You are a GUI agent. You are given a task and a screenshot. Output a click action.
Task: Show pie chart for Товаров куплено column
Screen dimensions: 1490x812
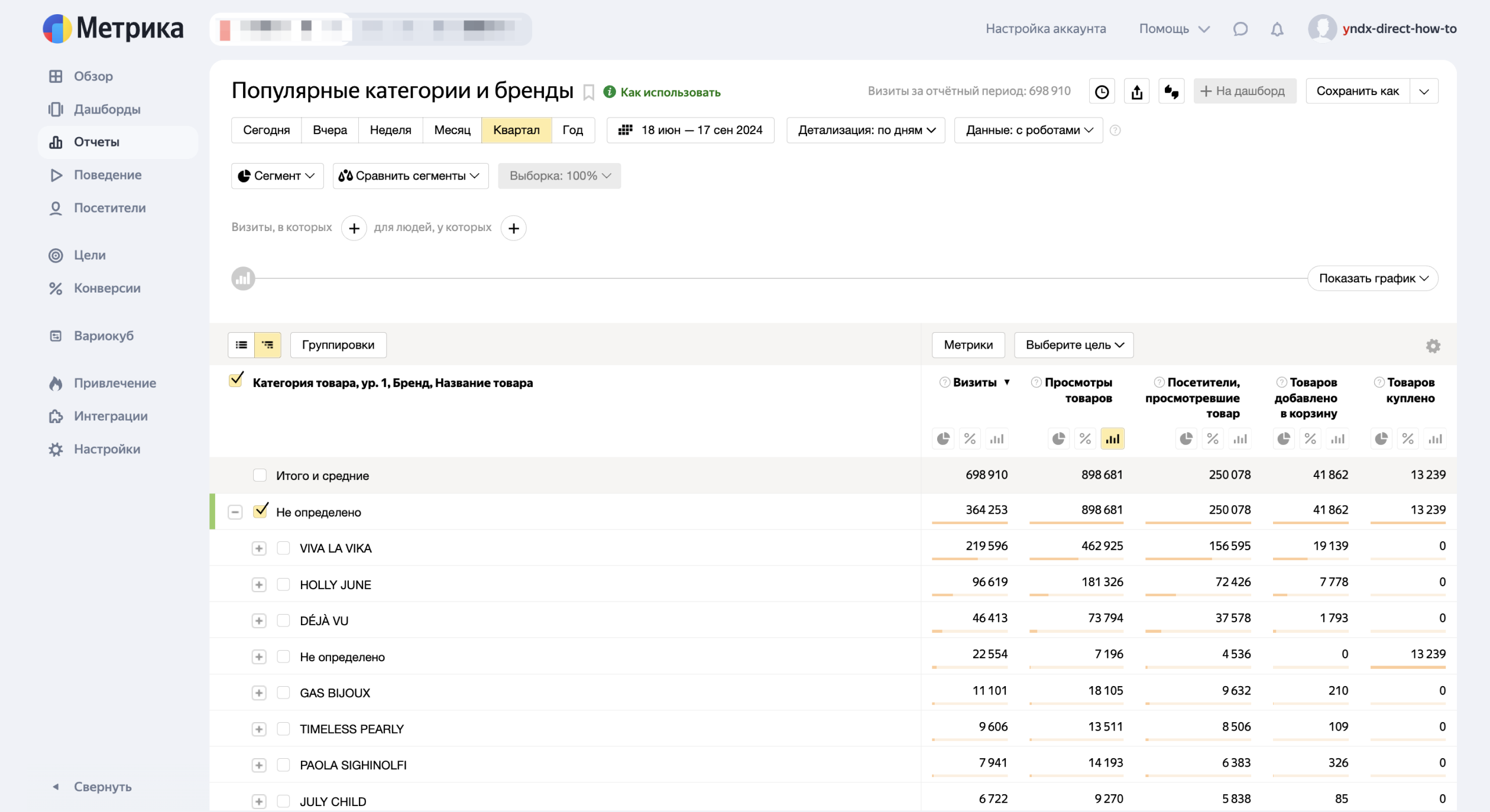pyautogui.click(x=1381, y=439)
